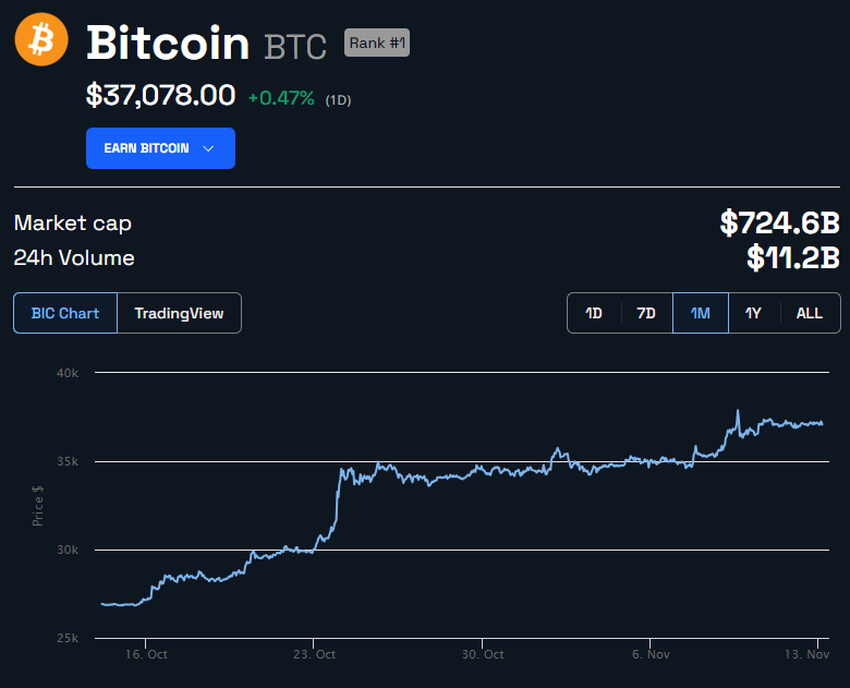The width and height of the screenshot is (850, 688).
Task: Switch to the TradingView chart tab
Action: (179, 312)
